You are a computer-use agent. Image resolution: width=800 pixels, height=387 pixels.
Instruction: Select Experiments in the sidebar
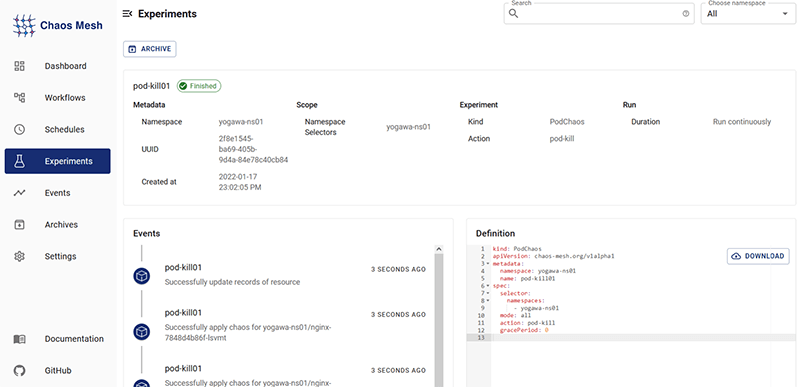click(x=58, y=161)
